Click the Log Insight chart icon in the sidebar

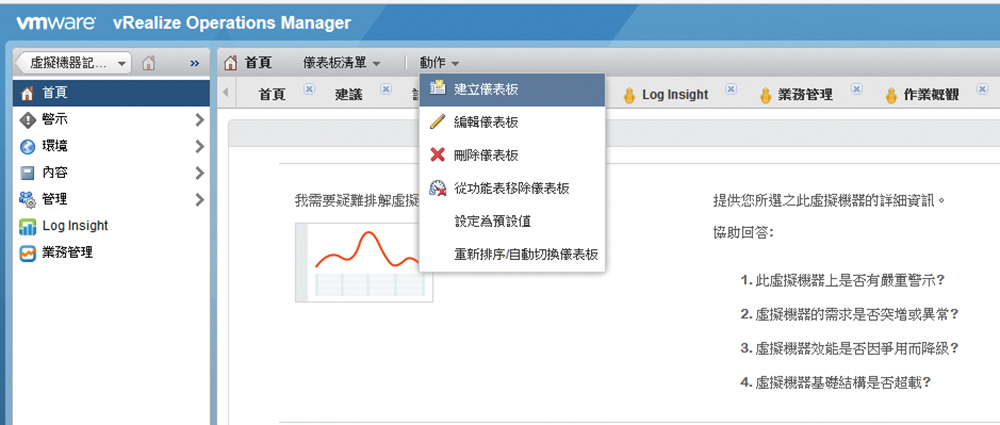coord(27,226)
